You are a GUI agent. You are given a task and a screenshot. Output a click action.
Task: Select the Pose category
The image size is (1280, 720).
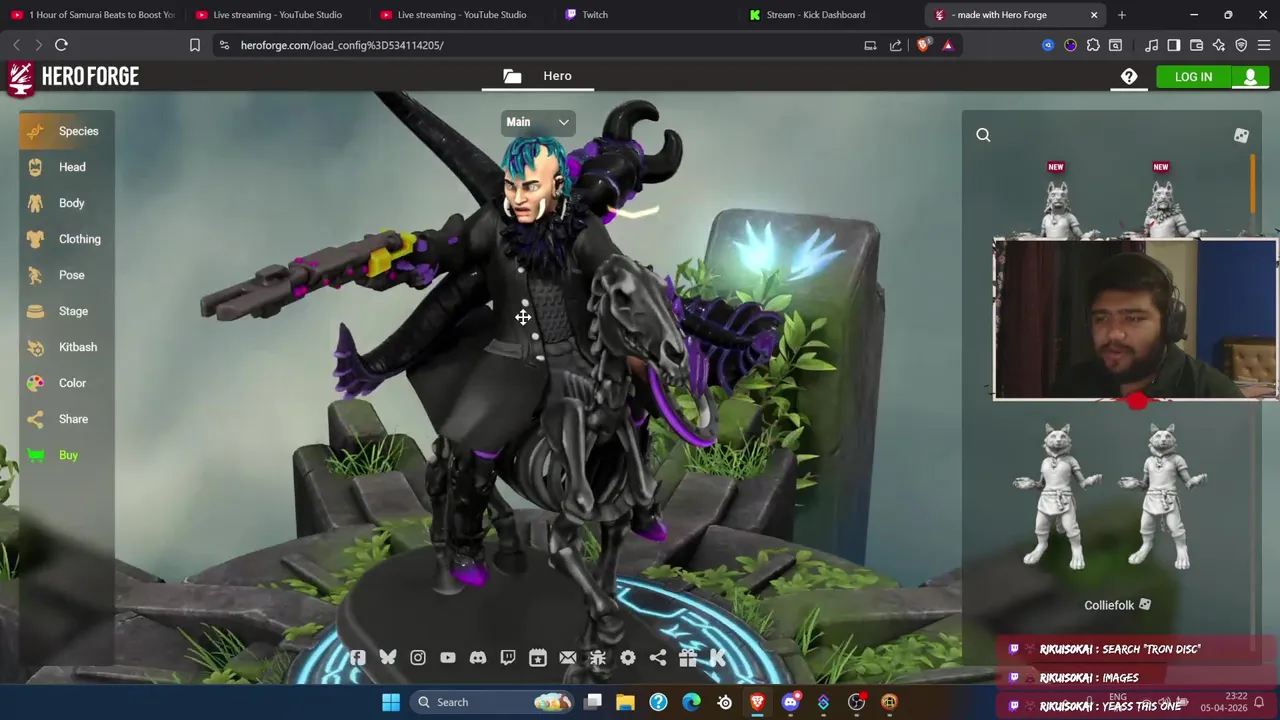(x=66, y=275)
